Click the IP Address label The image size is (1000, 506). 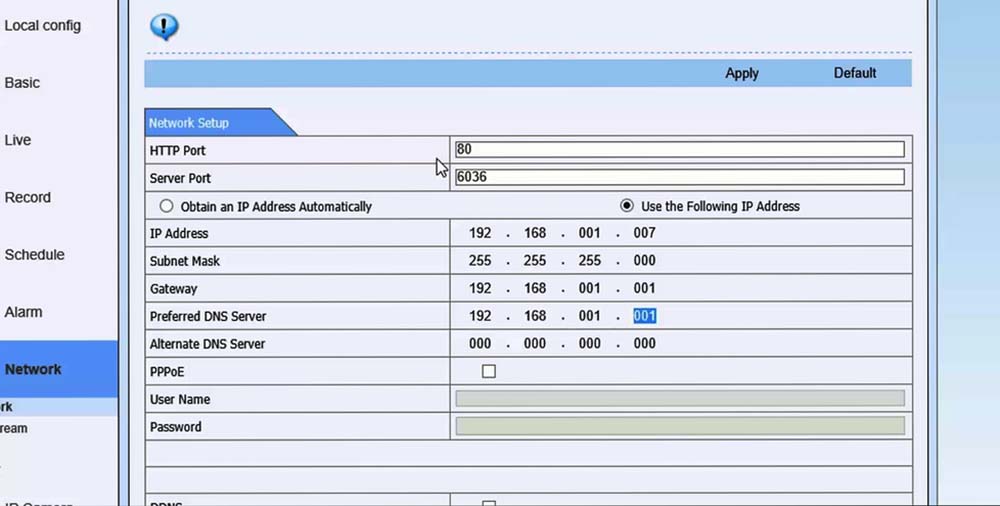179,234
